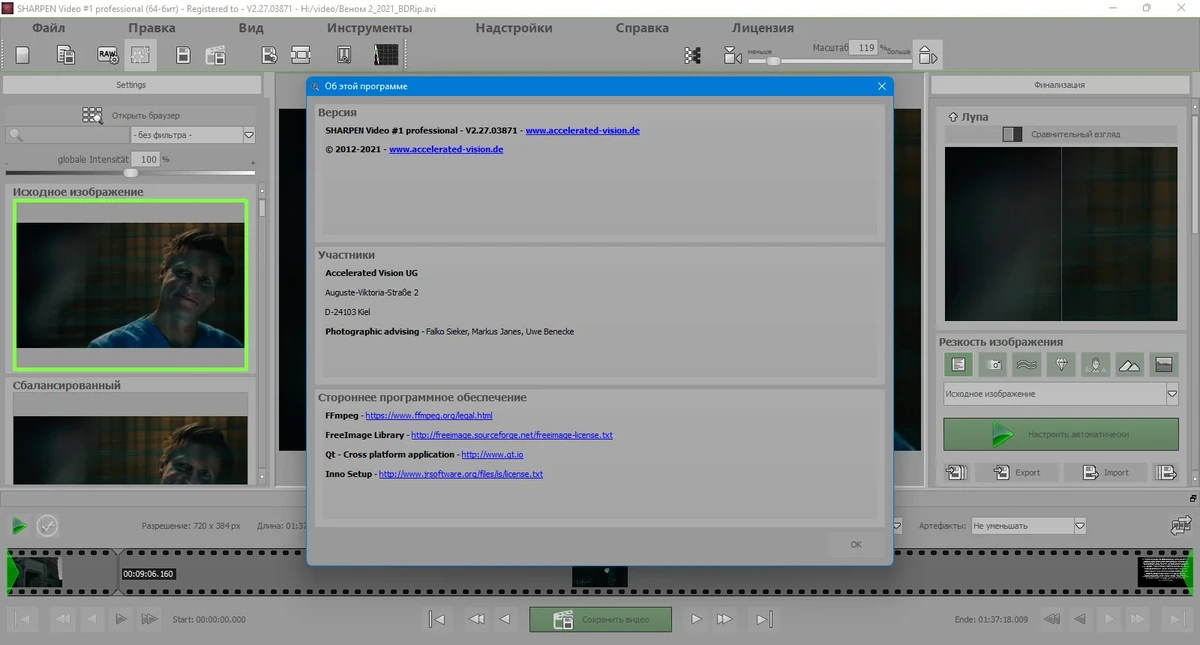Viewport: 1200px width, 645px height.
Task: Collapse the Лупа magnifier panel arrow
Action: [951, 117]
